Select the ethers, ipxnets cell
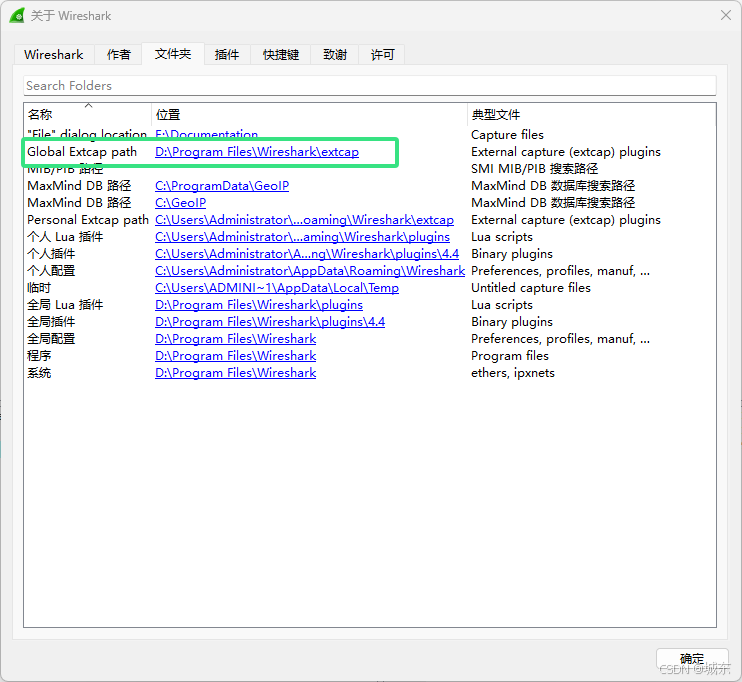This screenshot has height=682, width=742. tap(513, 373)
